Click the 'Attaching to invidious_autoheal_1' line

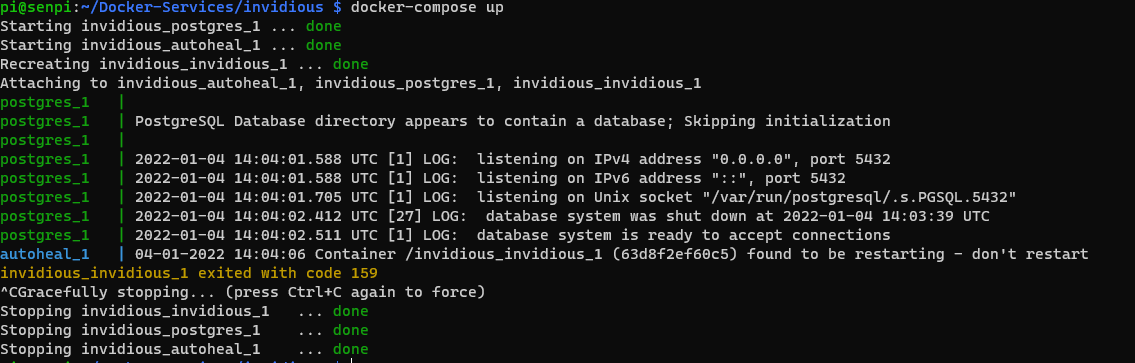click(x=350, y=83)
